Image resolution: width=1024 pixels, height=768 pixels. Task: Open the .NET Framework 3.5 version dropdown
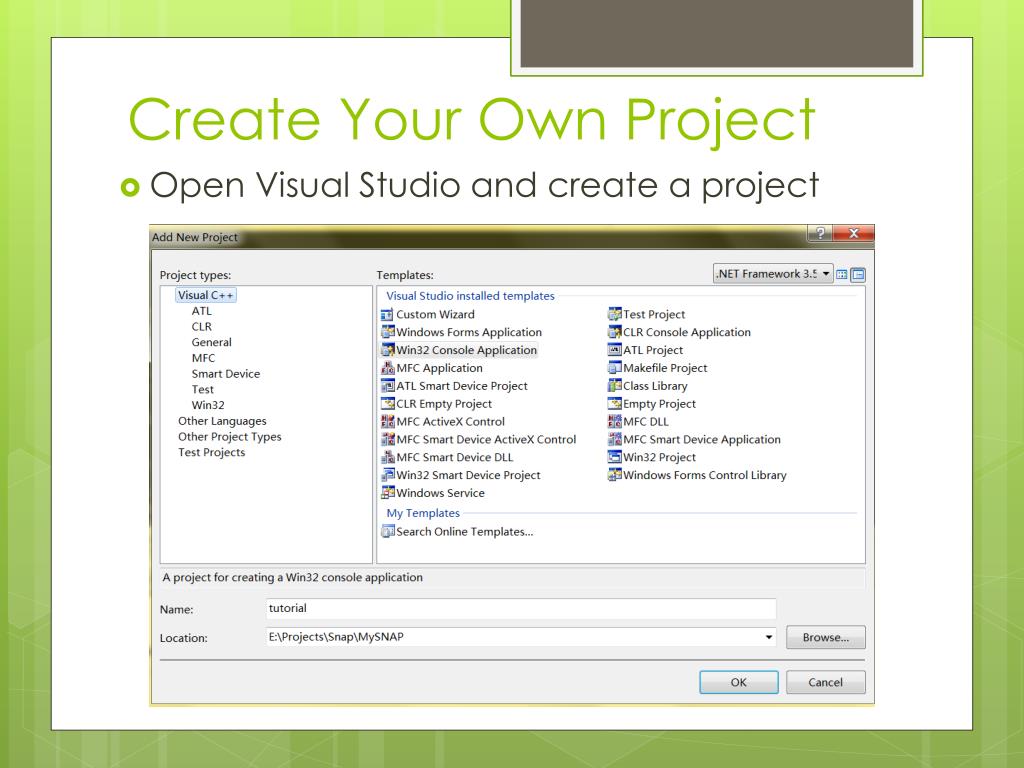tap(773, 274)
